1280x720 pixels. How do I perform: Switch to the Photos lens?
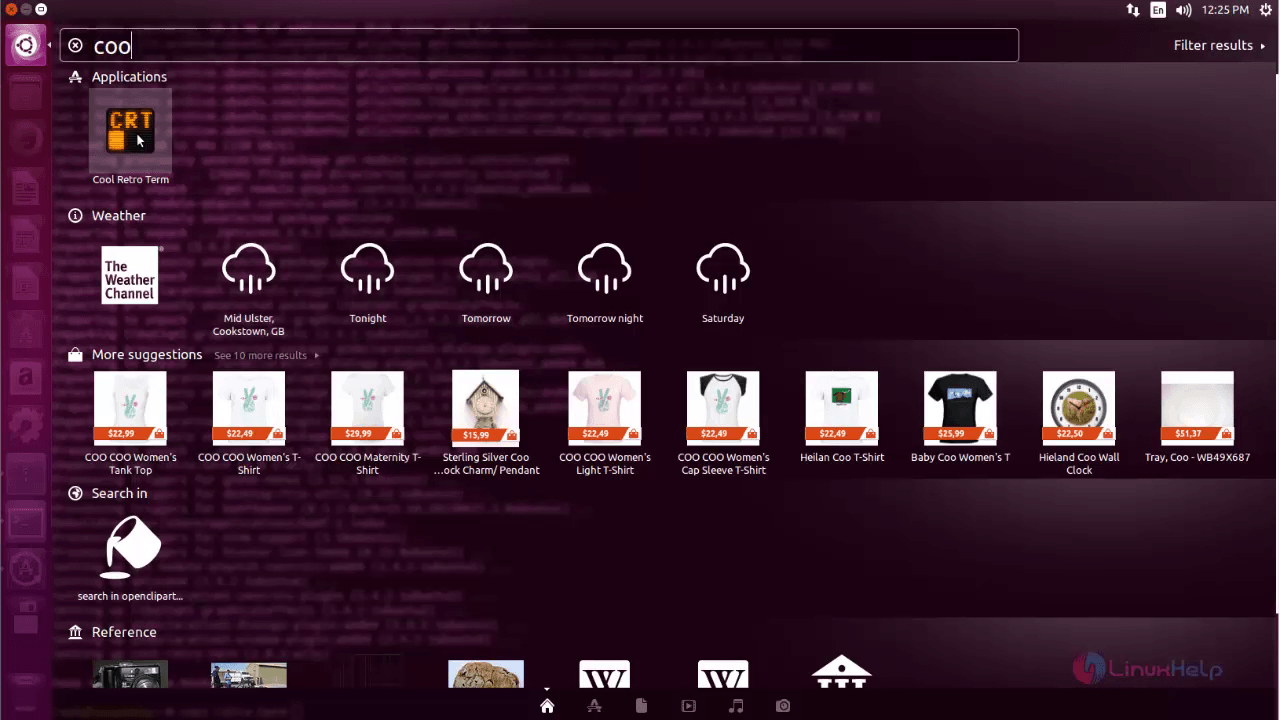click(x=783, y=706)
